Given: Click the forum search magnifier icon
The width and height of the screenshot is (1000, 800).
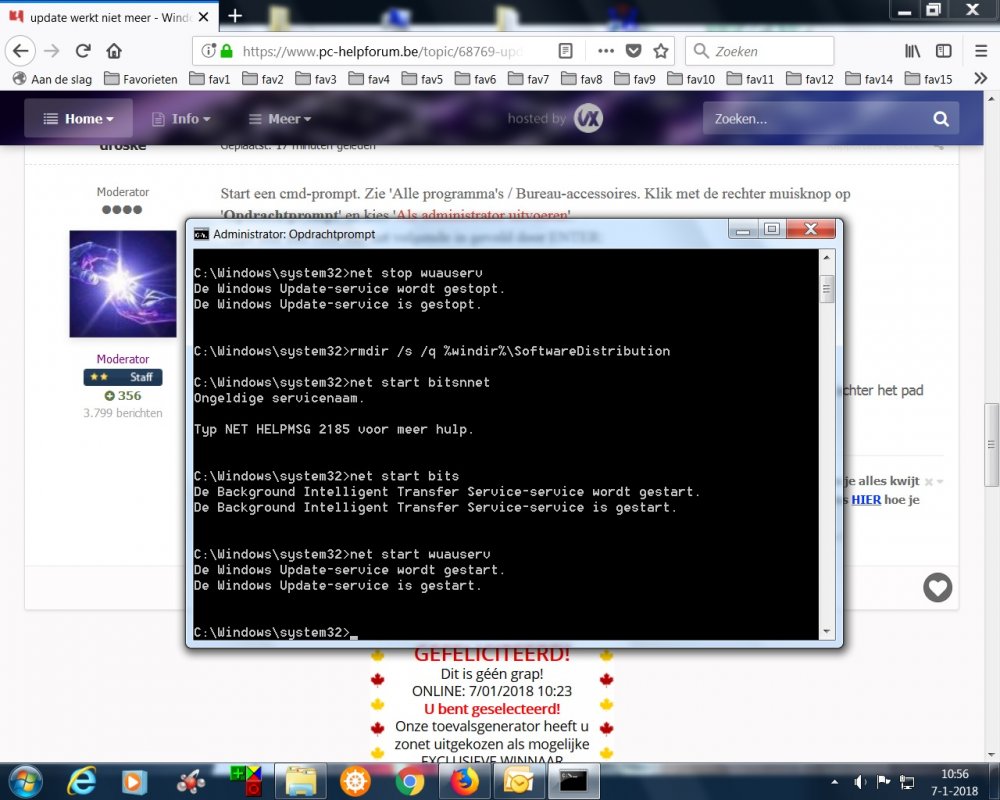Looking at the screenshot, I should [x=940, y=119].
